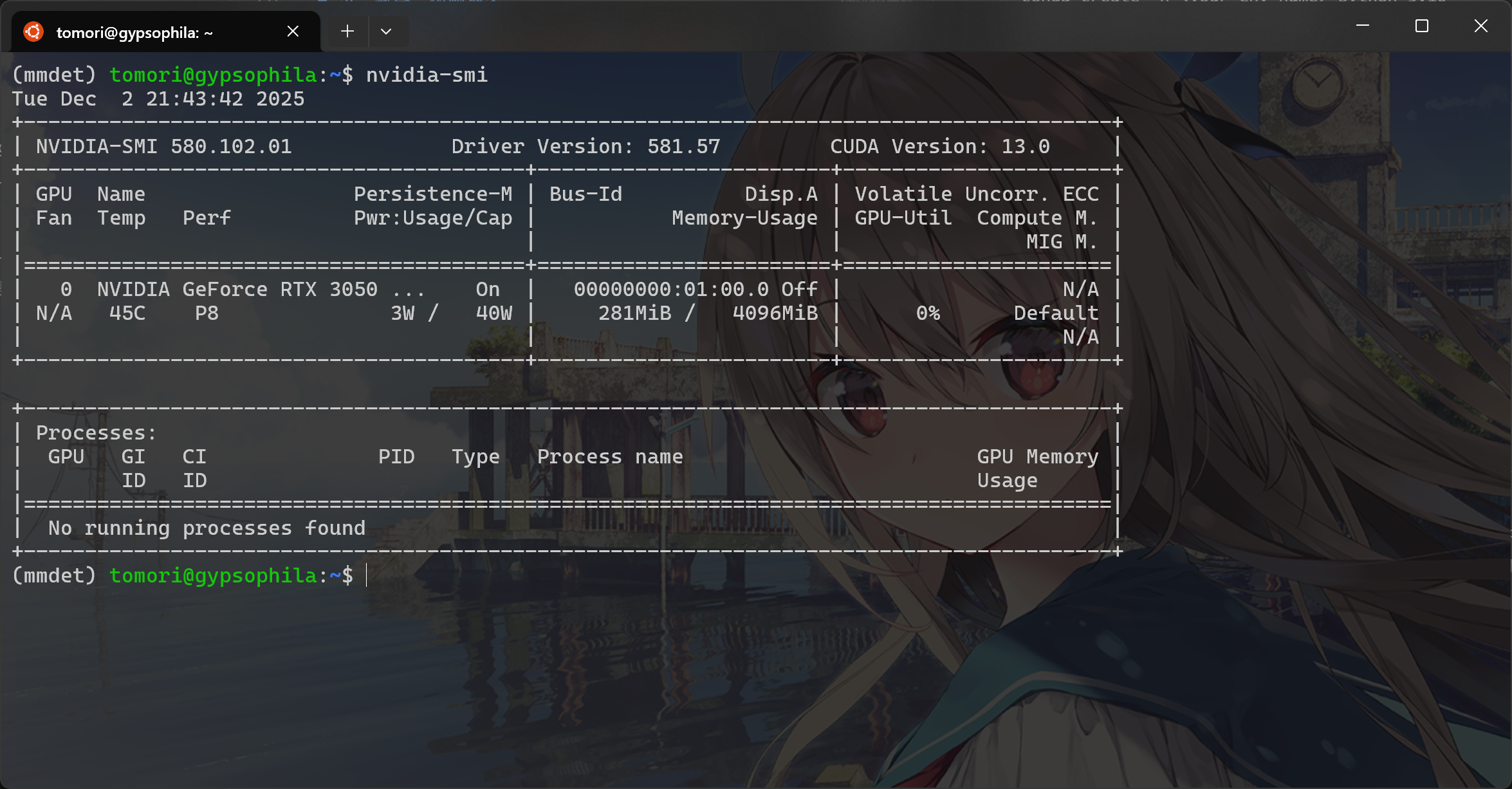Click the No running processes found line
The height and width of the screenshot is (789, 1512).
(x=207, y=528)
